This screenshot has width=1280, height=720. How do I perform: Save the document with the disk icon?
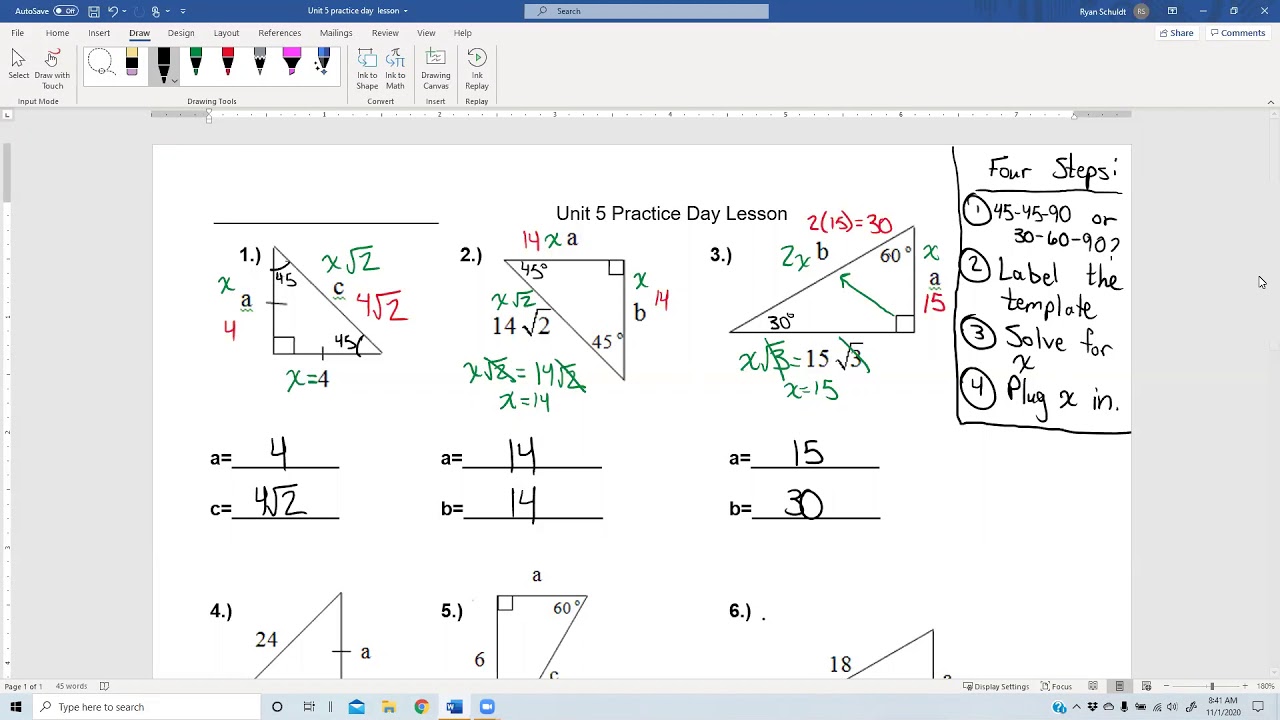tap(94, 11)
